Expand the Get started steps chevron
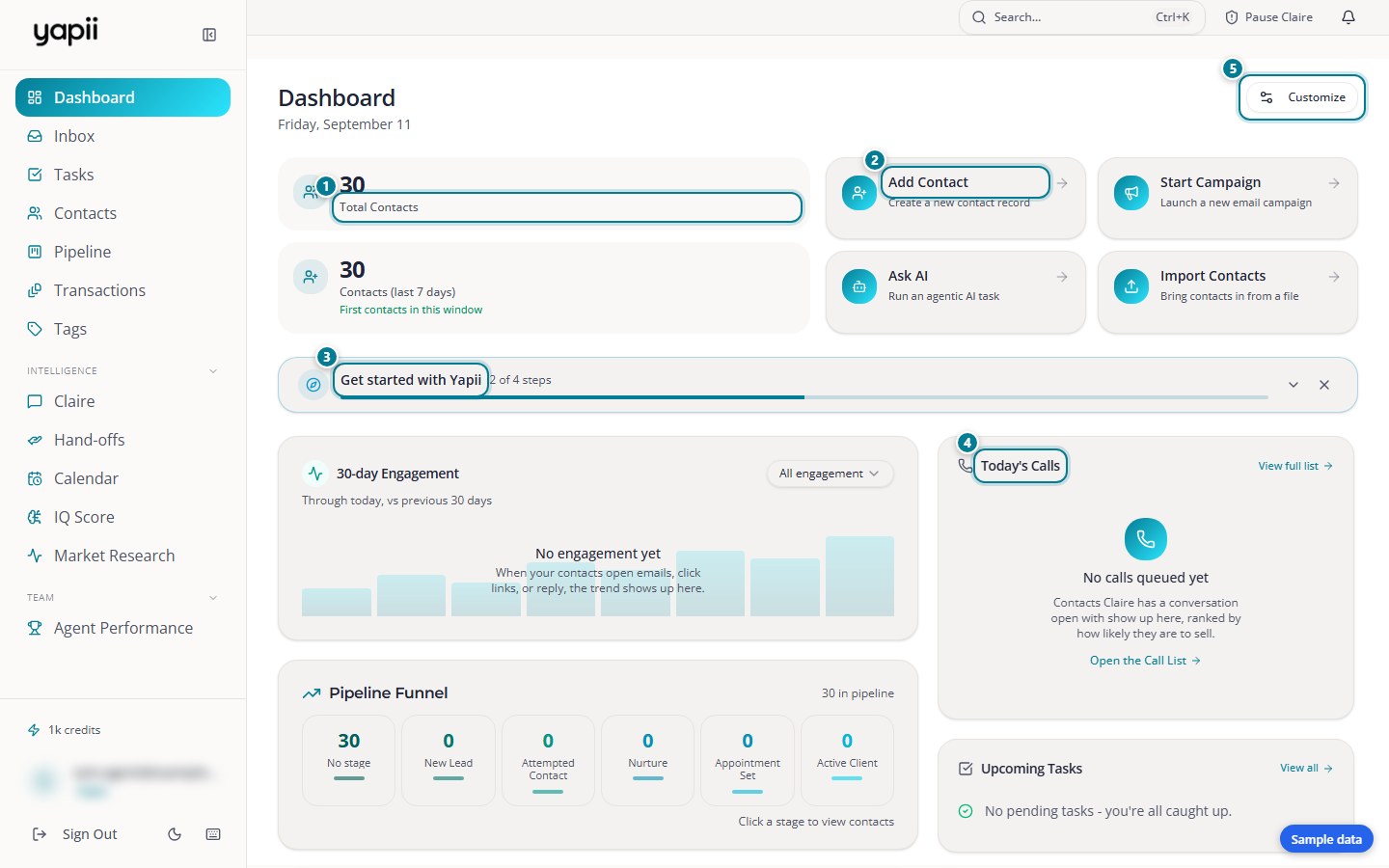 [x=1294, y=385]
